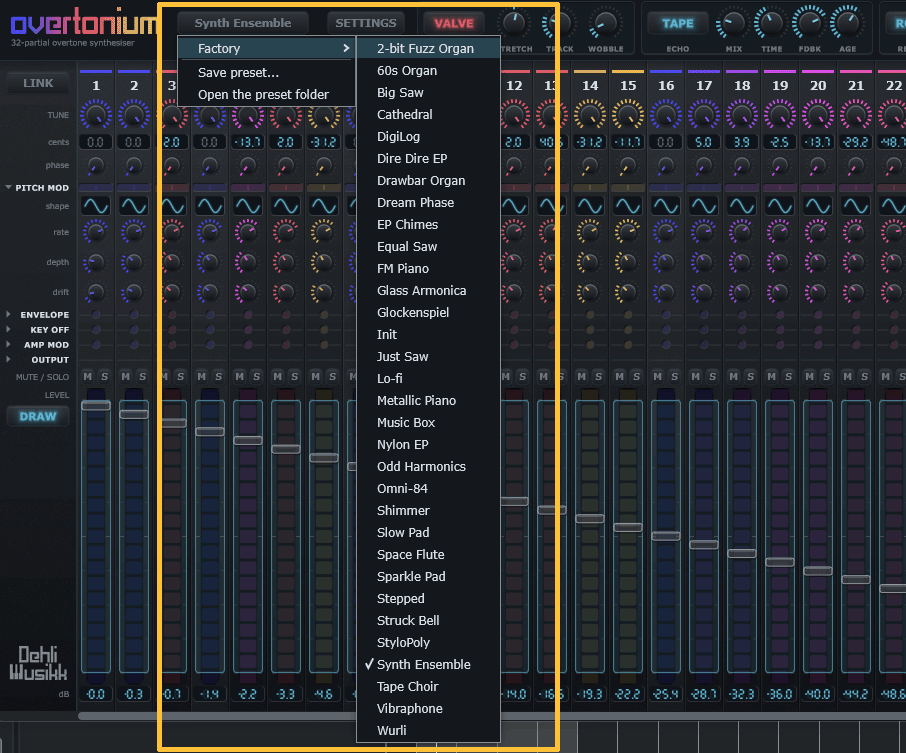Click the waveform shape icon for partial 18
Viewport: 906px width, 753px height.
(x=742, y=206)
